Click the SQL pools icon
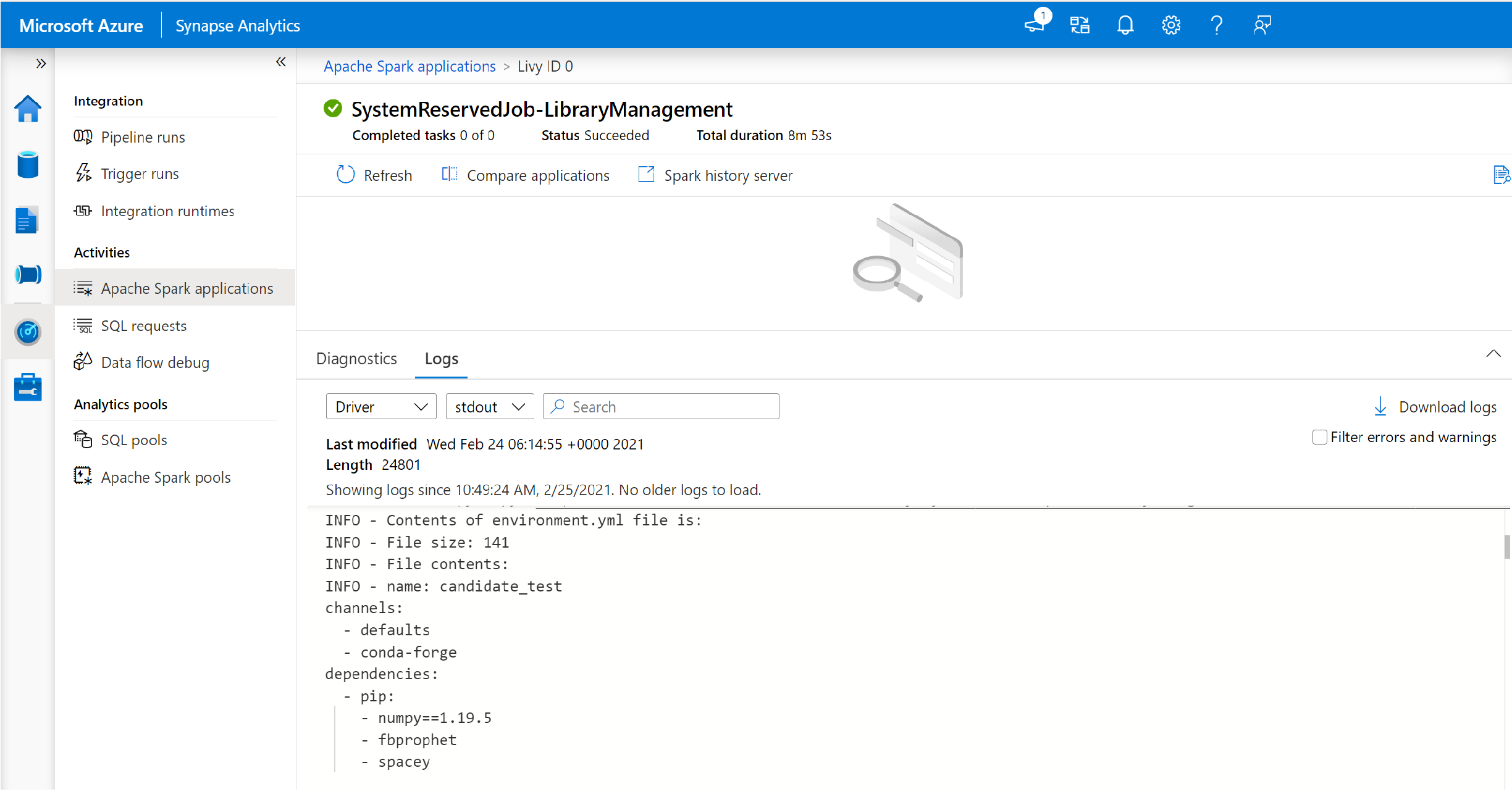 click(x=83, y=439)
